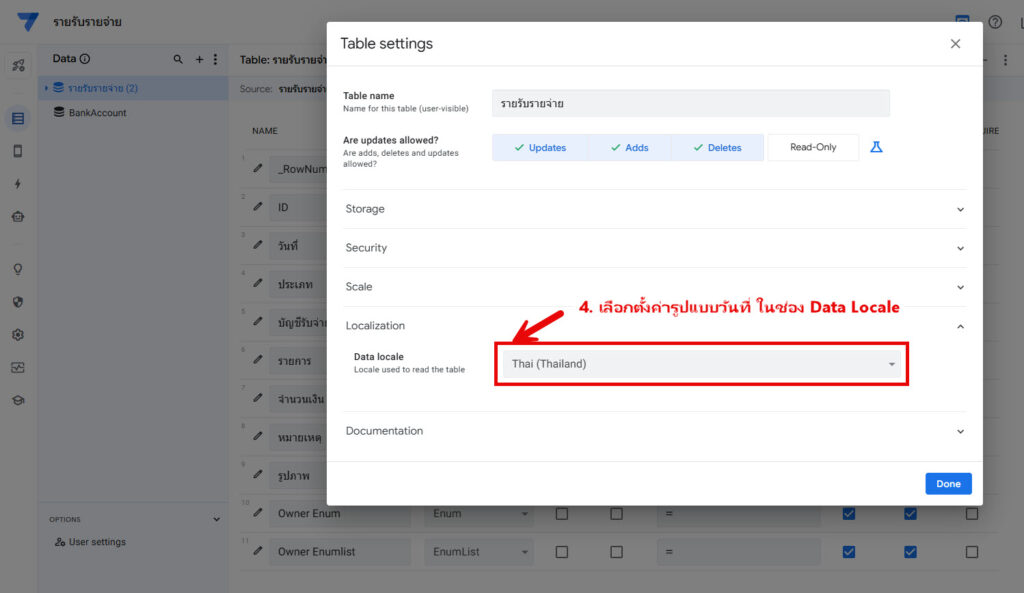Viewport: 1024px width, 593px height.
Task: Click the Owner Enum formula field
Action: pyautogui.click(x=739, y=514)
